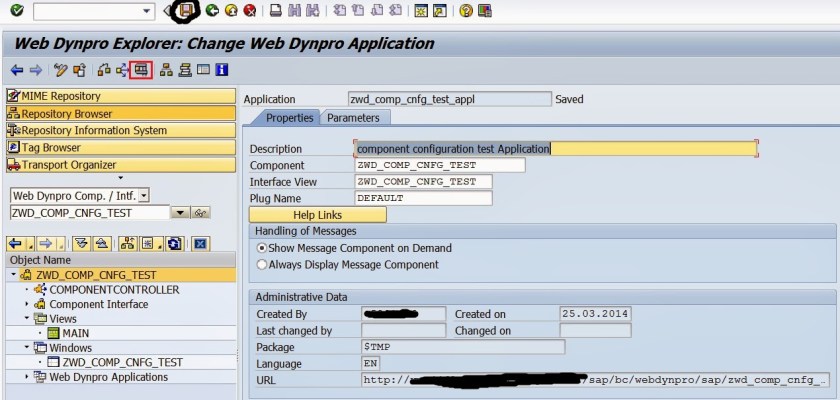840x400 pixels.
Task: Switch to the Properties tab
Action: tap(289, 118)
